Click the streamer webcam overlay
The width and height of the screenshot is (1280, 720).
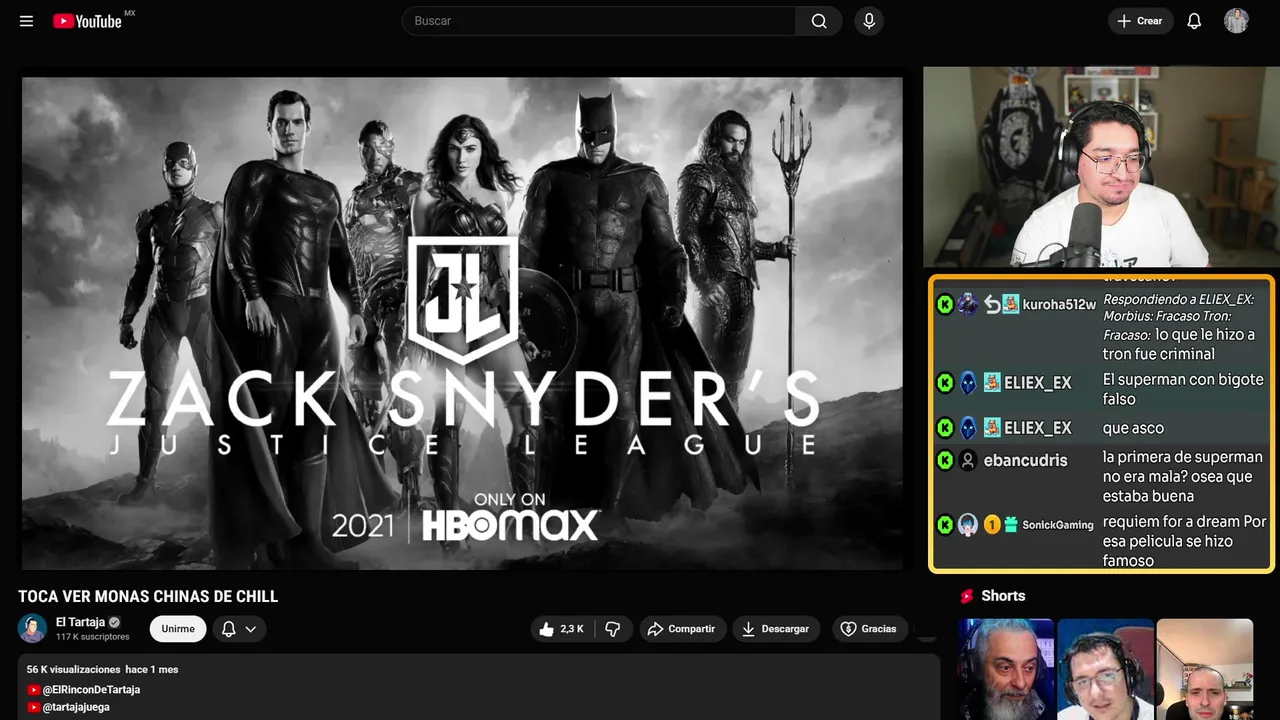[x=1101, y=167]
